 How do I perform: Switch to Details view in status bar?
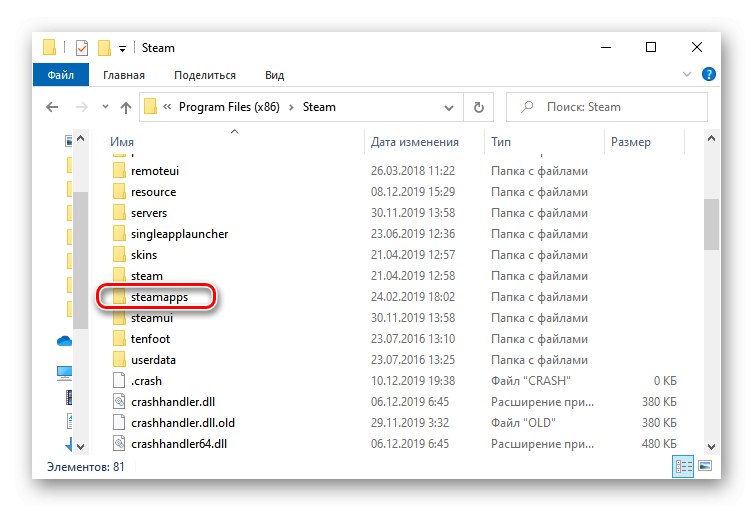coord(683,466)
